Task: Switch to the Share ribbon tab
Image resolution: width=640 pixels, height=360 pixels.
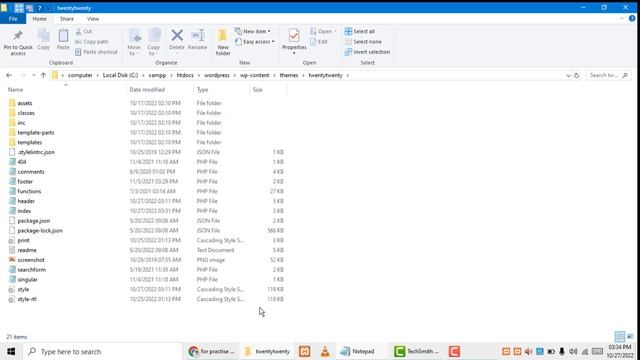Action: coord(67,19)
